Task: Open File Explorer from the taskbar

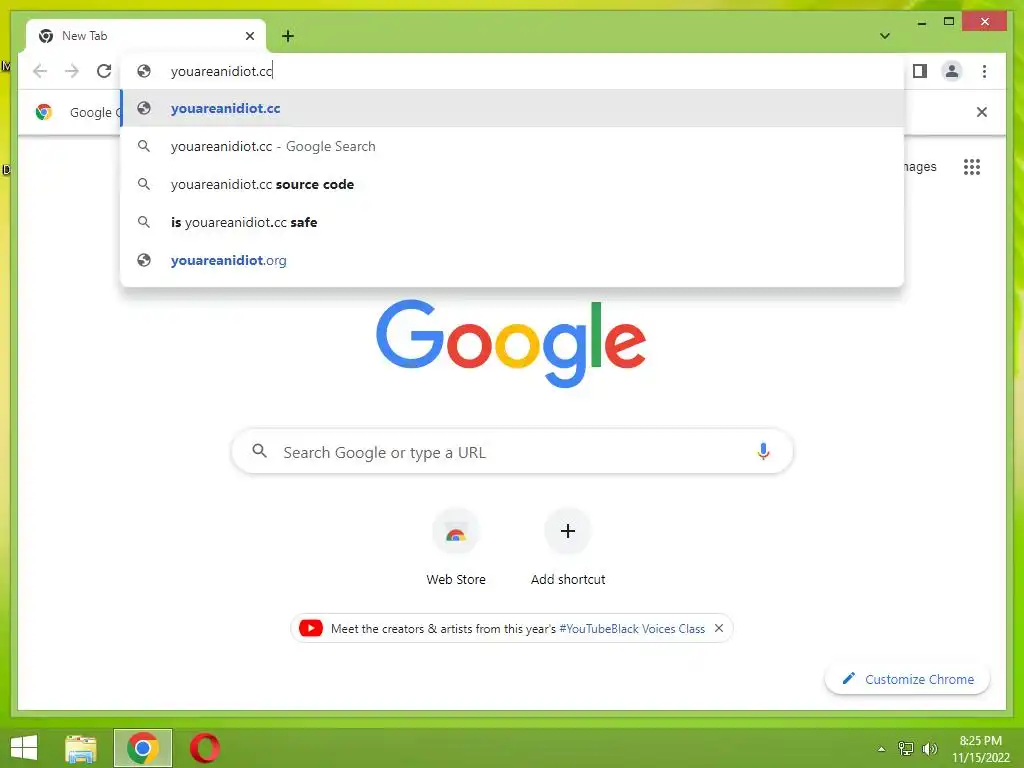Action: pos(81,748)
